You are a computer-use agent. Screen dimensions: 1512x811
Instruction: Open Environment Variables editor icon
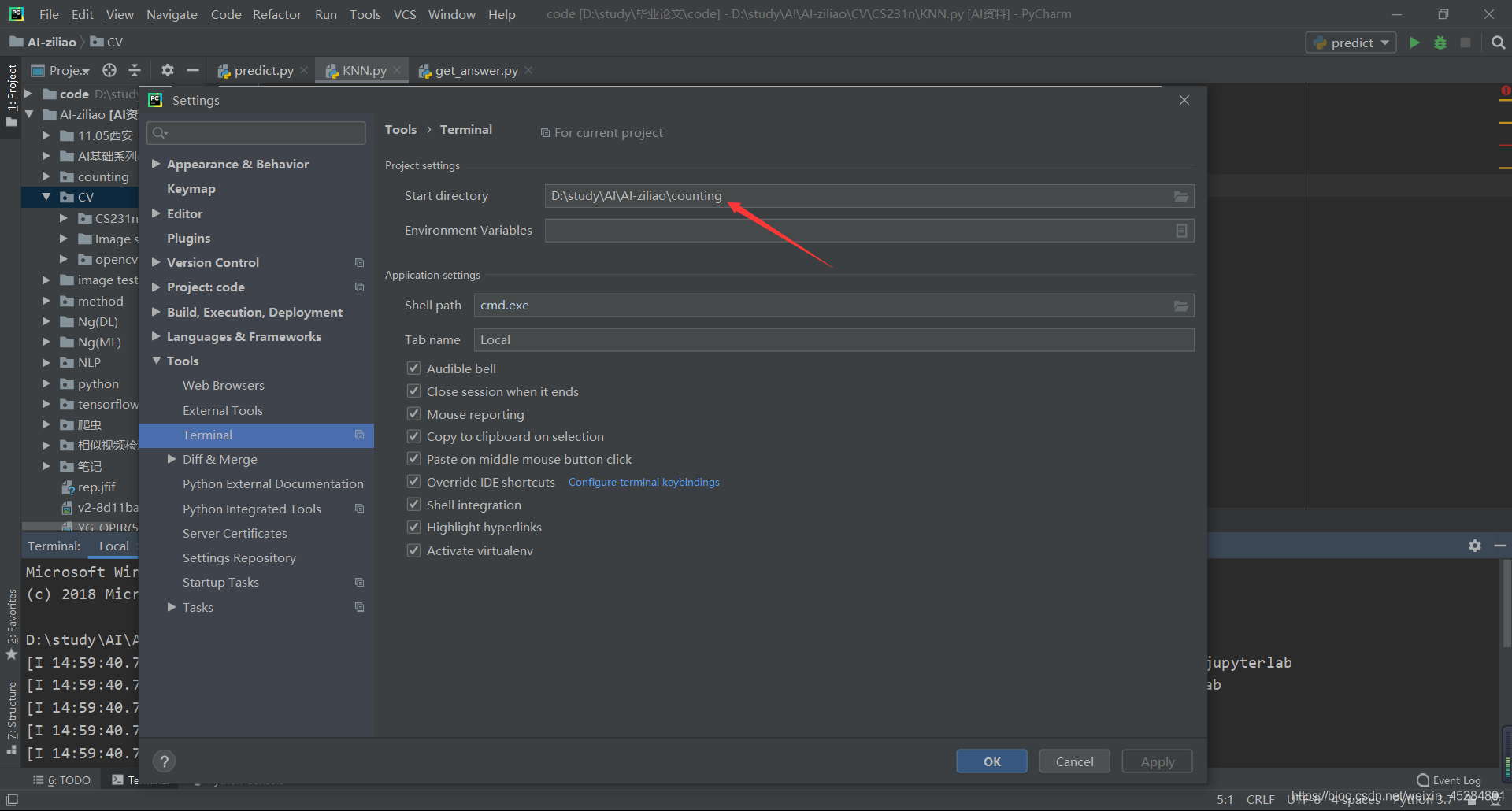point(1181,231)
